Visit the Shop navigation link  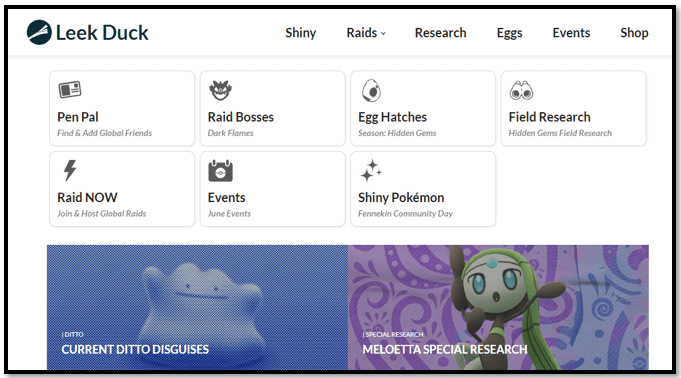(634, 33)
